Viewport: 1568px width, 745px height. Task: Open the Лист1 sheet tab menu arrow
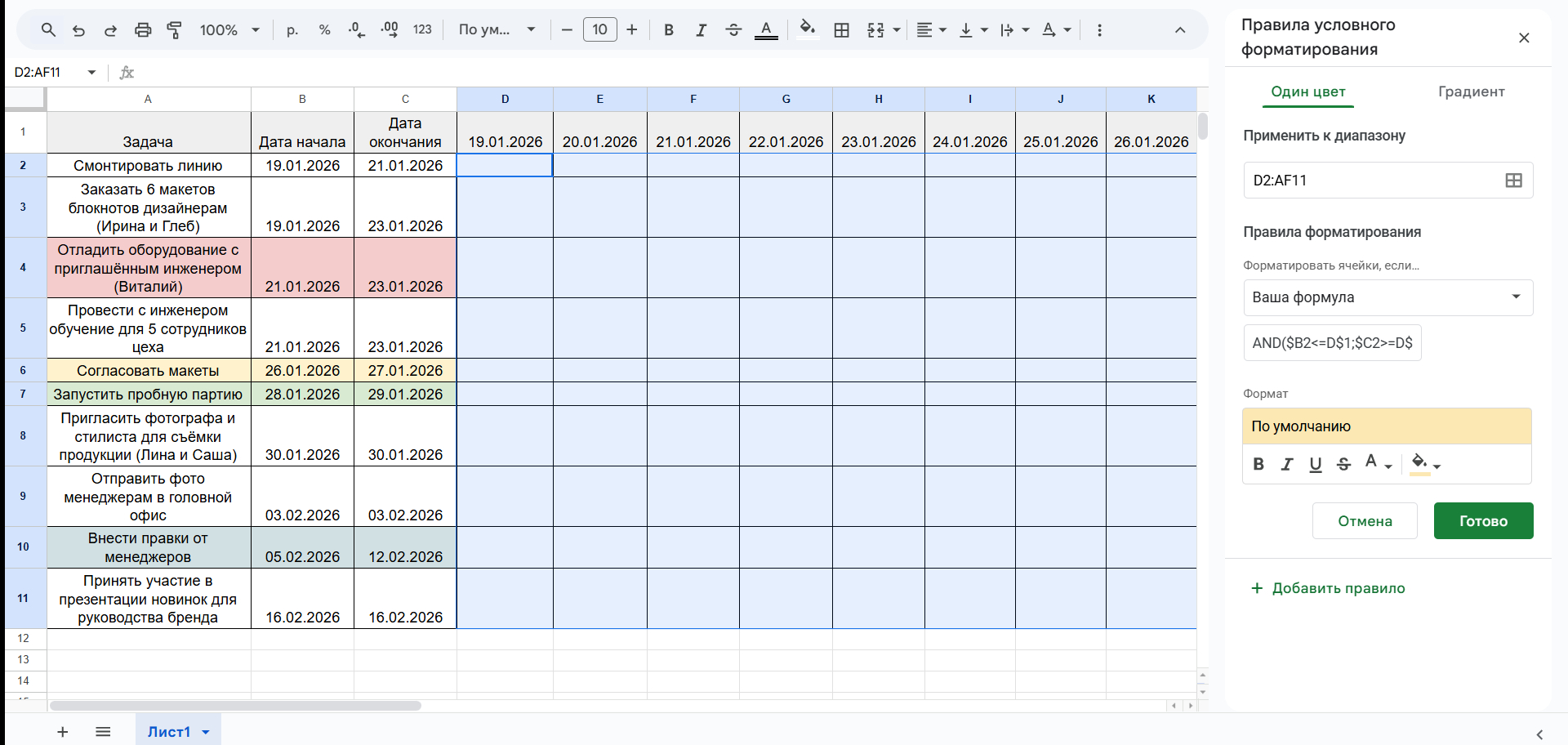pyautogui.click(x=206, y=732)
